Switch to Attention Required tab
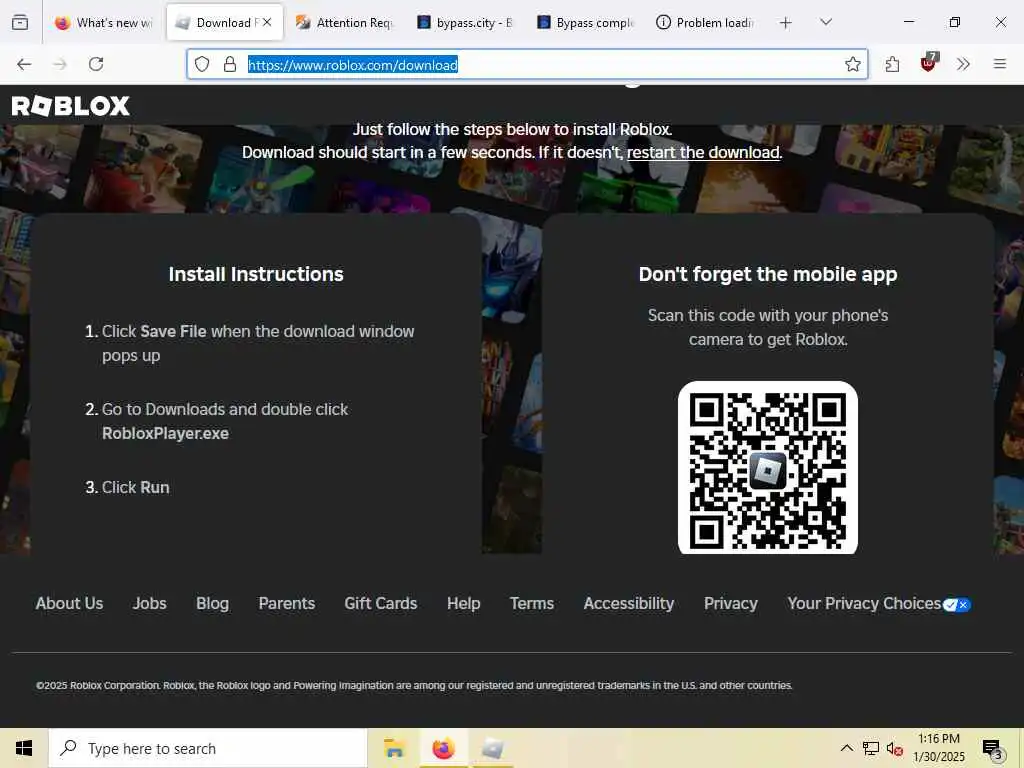Image resolution: width=1024 pixels, height=768 pixels. [344, 23]
